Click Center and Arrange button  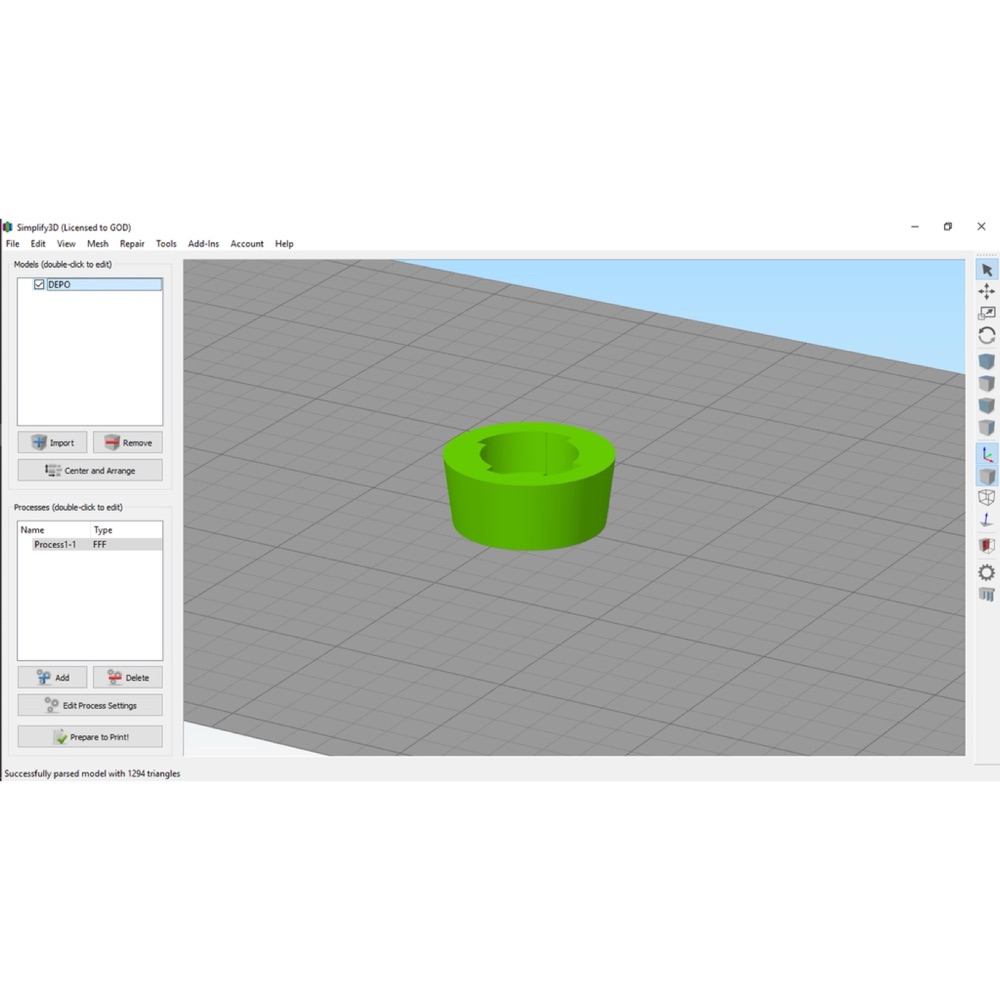[x=90, y=471]
